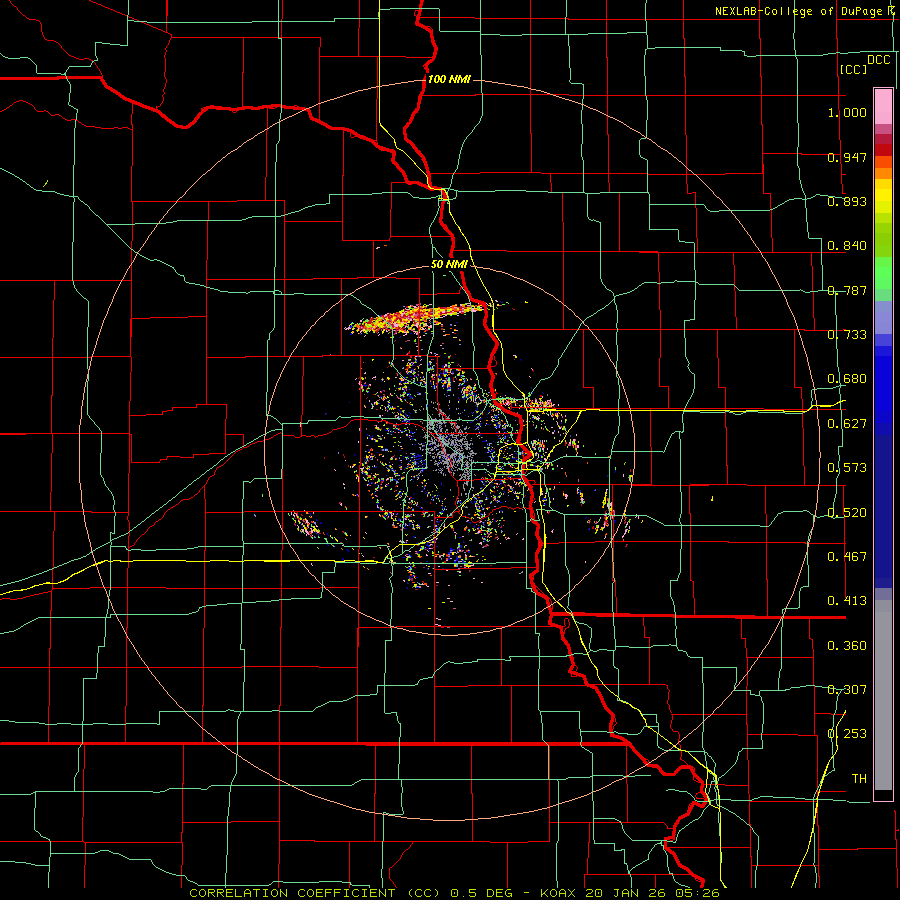Pick the red segment of the color bar

(x=883, y=150)
